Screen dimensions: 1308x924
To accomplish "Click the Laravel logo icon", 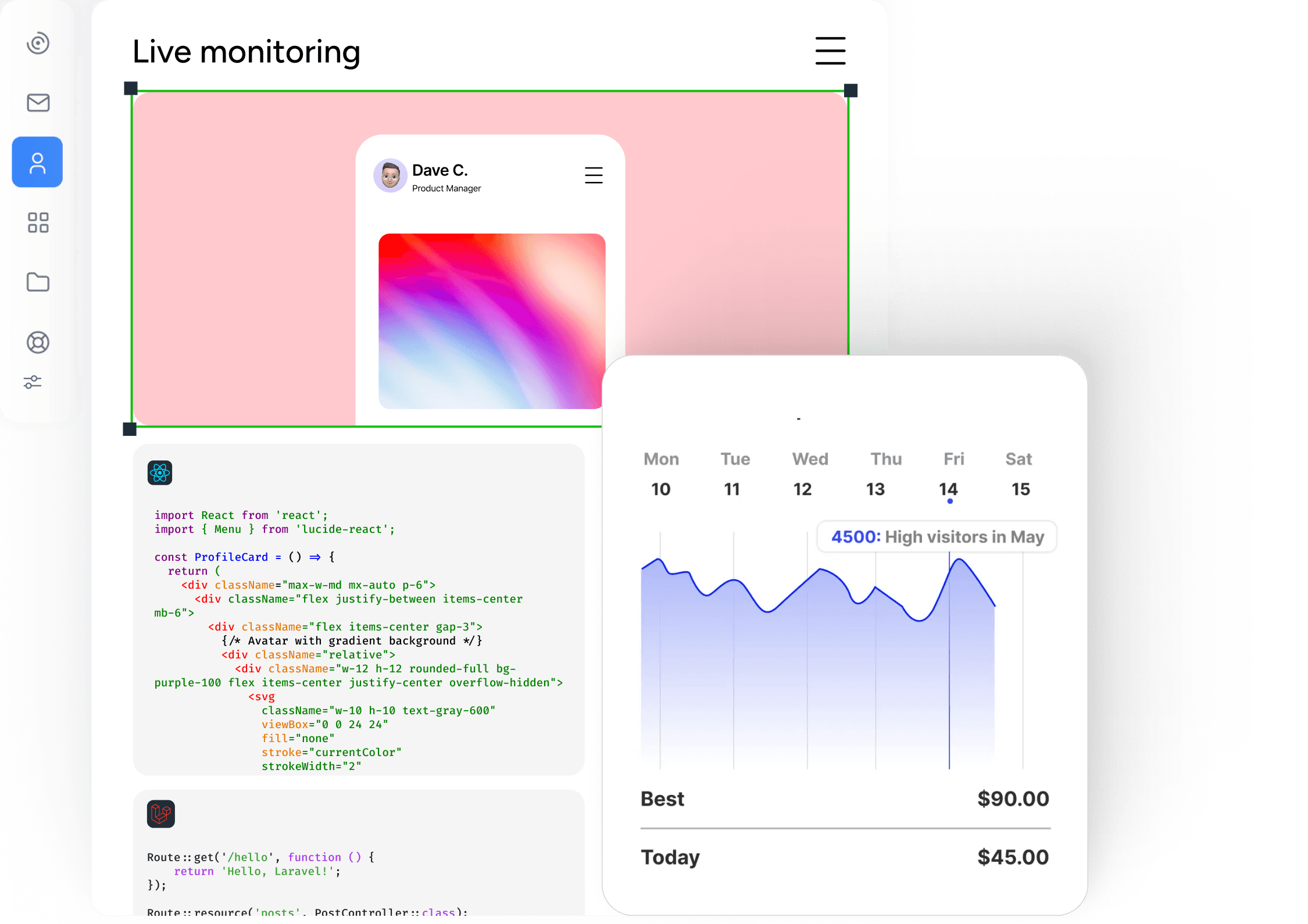I will (x=161, y=814).
